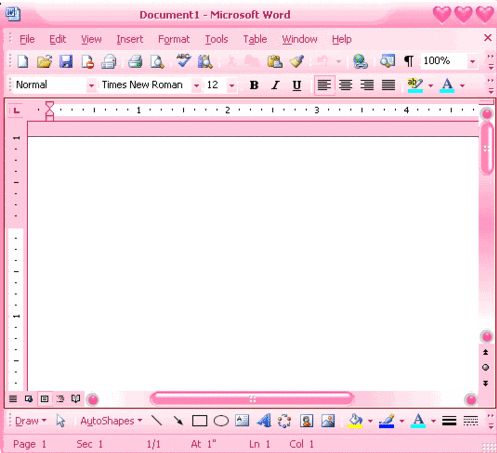Choose Dash Style on the drawing toolbar
The image size is (497, 453).
tap(471, 421)
